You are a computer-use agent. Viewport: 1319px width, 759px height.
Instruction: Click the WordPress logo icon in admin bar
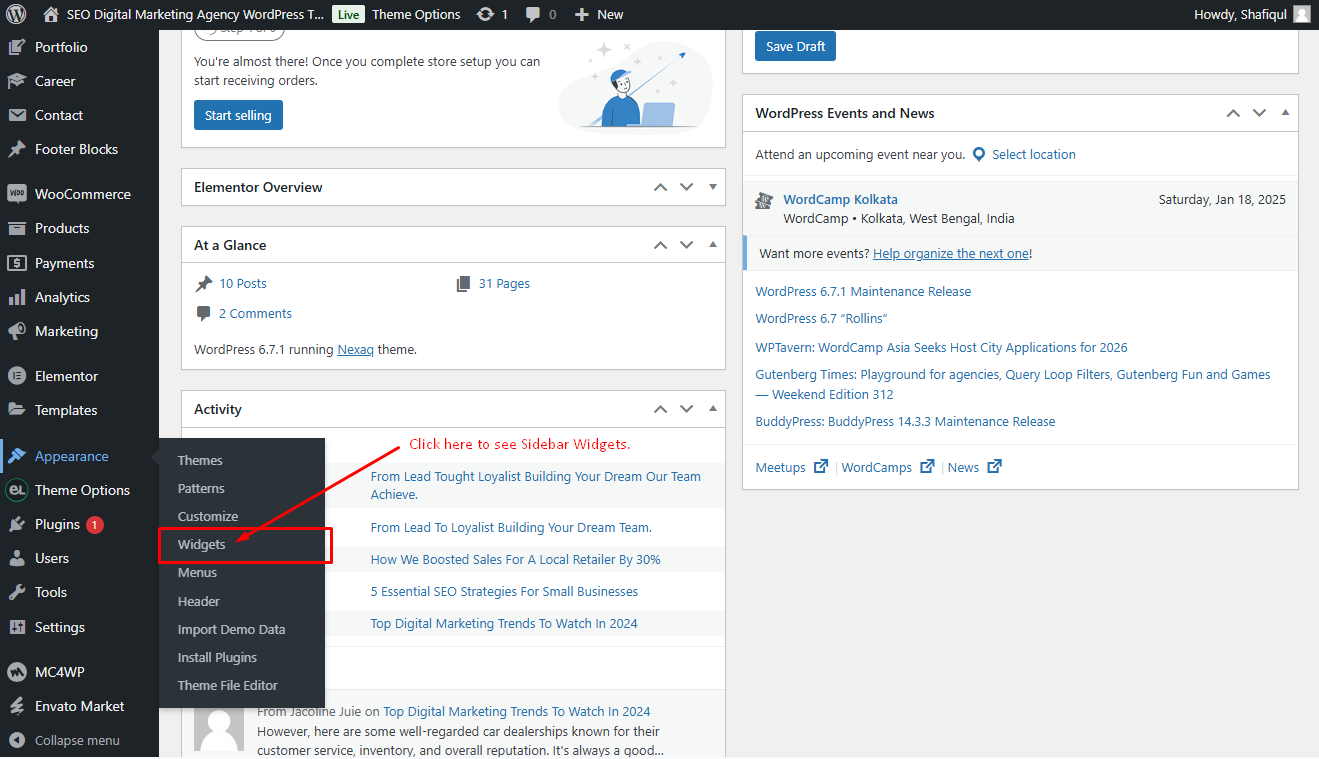(16, 14)
